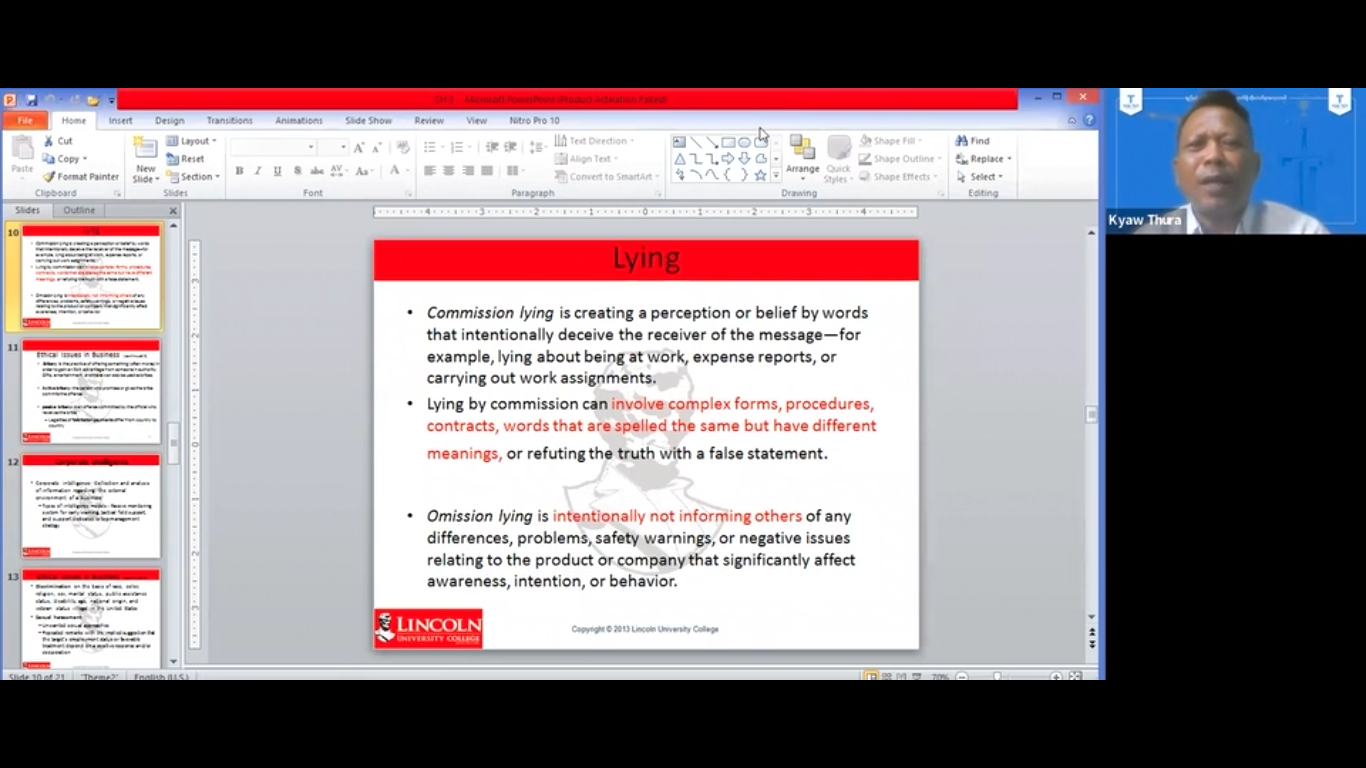Toggle Italic formatting
1366x768 pixels.
[258, 171]
